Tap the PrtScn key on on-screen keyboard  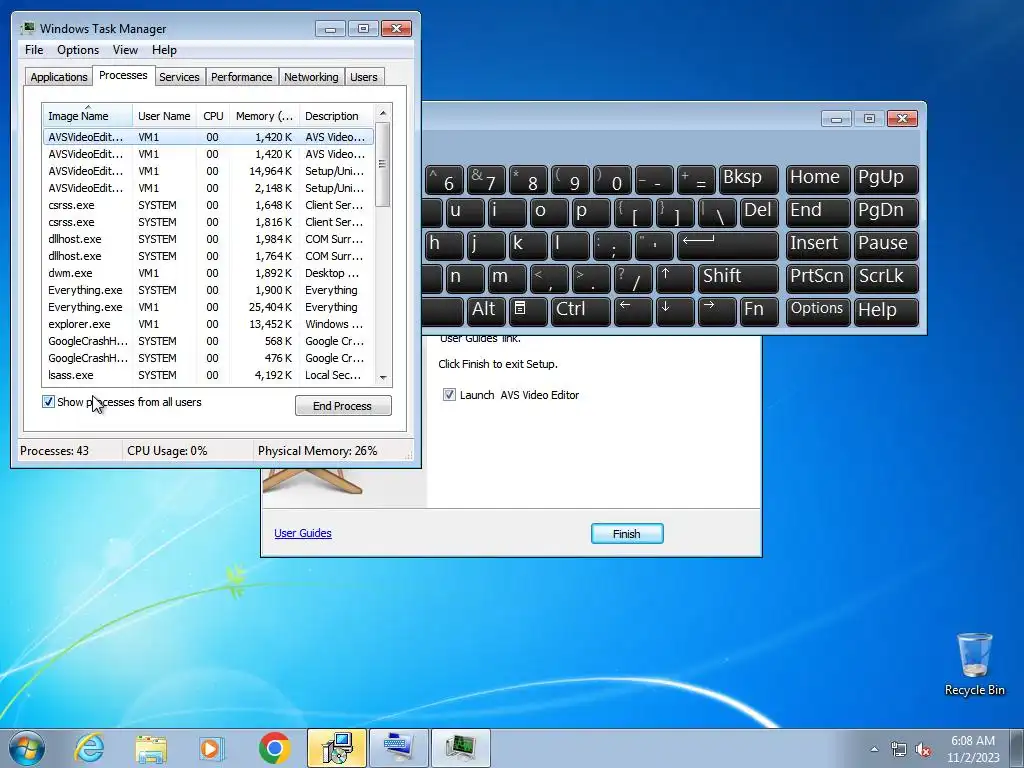818,279
